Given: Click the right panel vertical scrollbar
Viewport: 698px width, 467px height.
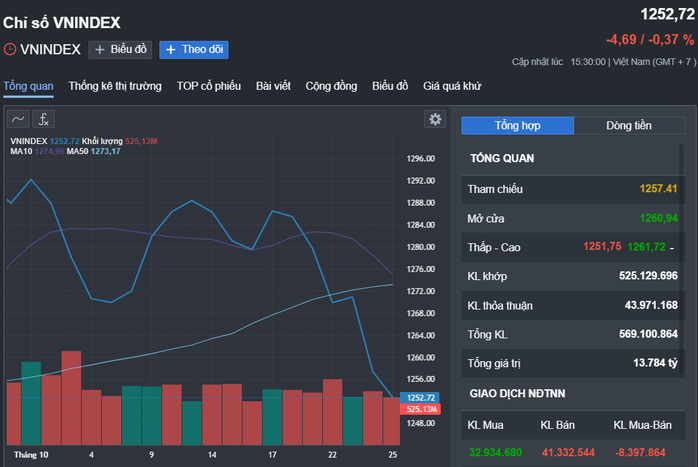Looking at the screenshot, I should tap(681, 260).
